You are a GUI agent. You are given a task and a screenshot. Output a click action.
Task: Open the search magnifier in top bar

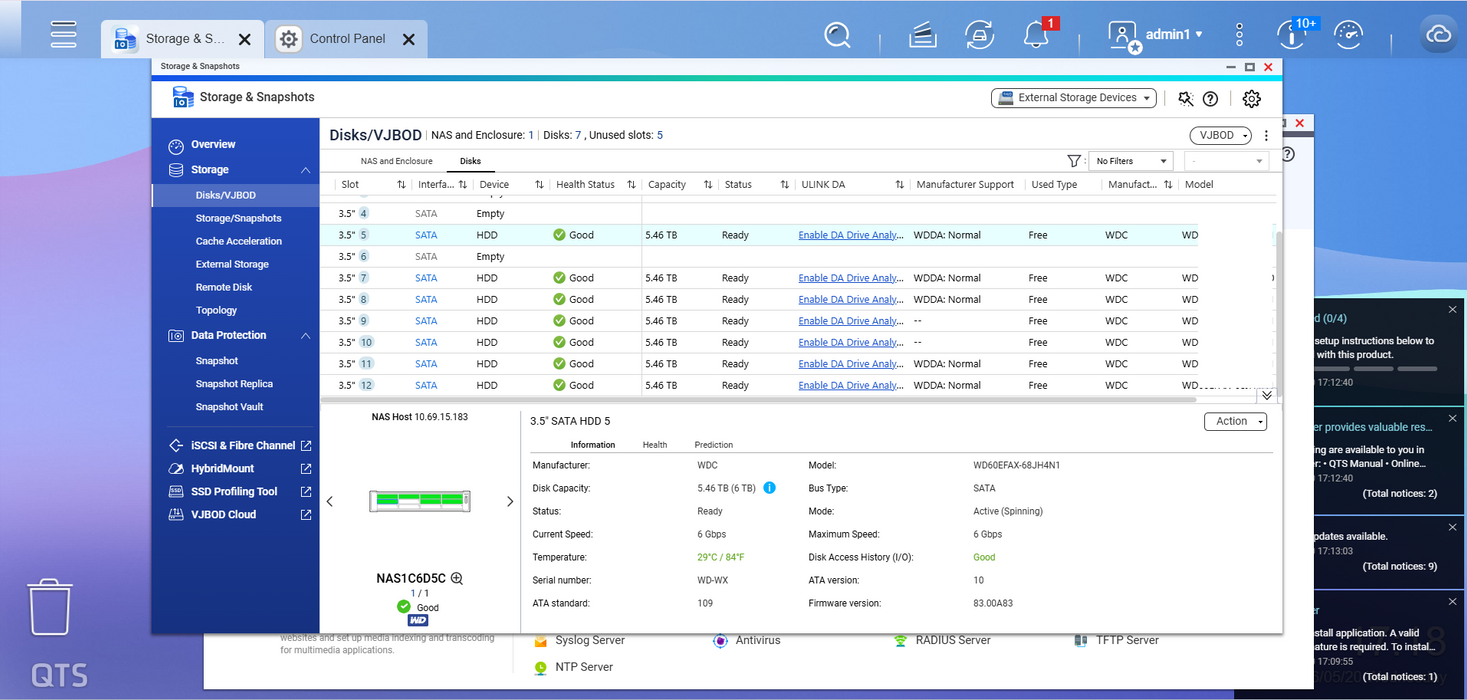click(x=837, y=36)
